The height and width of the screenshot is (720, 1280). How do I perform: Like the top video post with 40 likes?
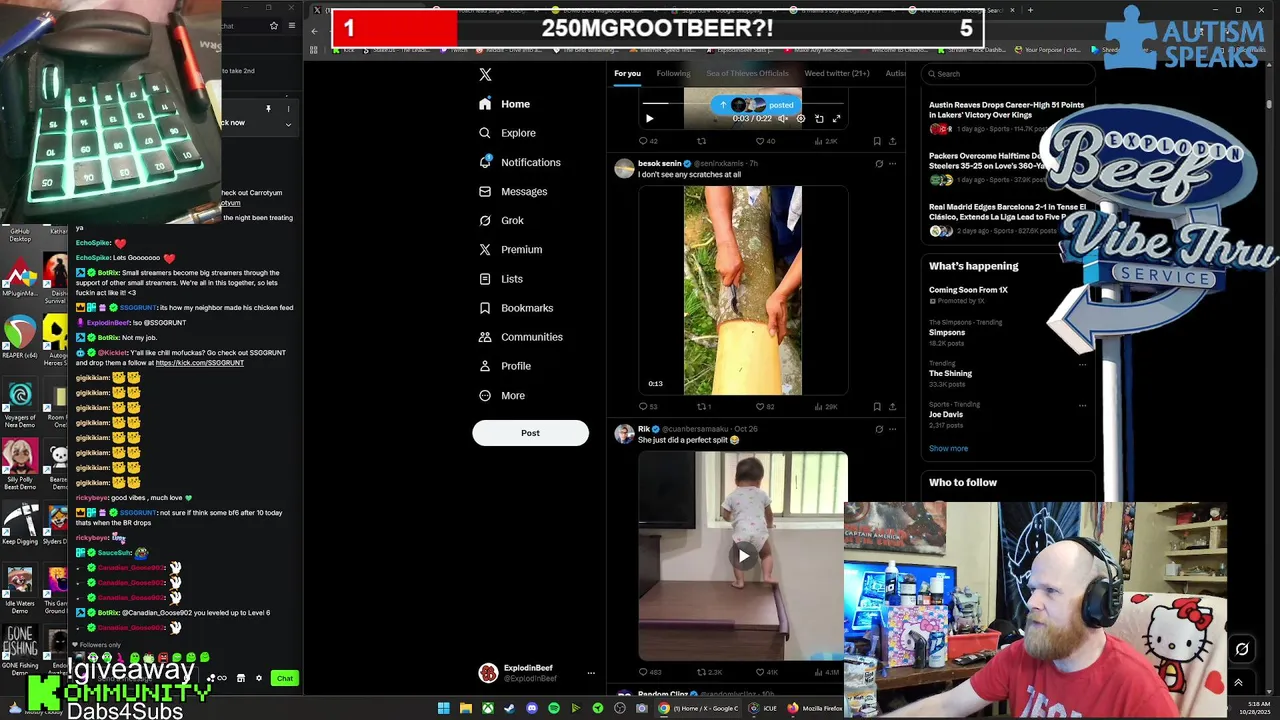765,141
